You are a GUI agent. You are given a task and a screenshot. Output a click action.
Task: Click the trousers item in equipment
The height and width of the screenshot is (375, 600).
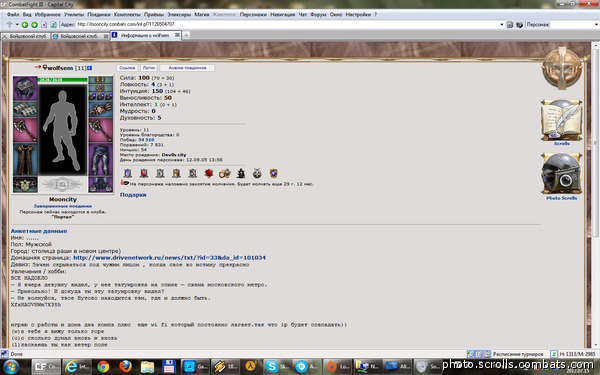(x=101, y=159)
